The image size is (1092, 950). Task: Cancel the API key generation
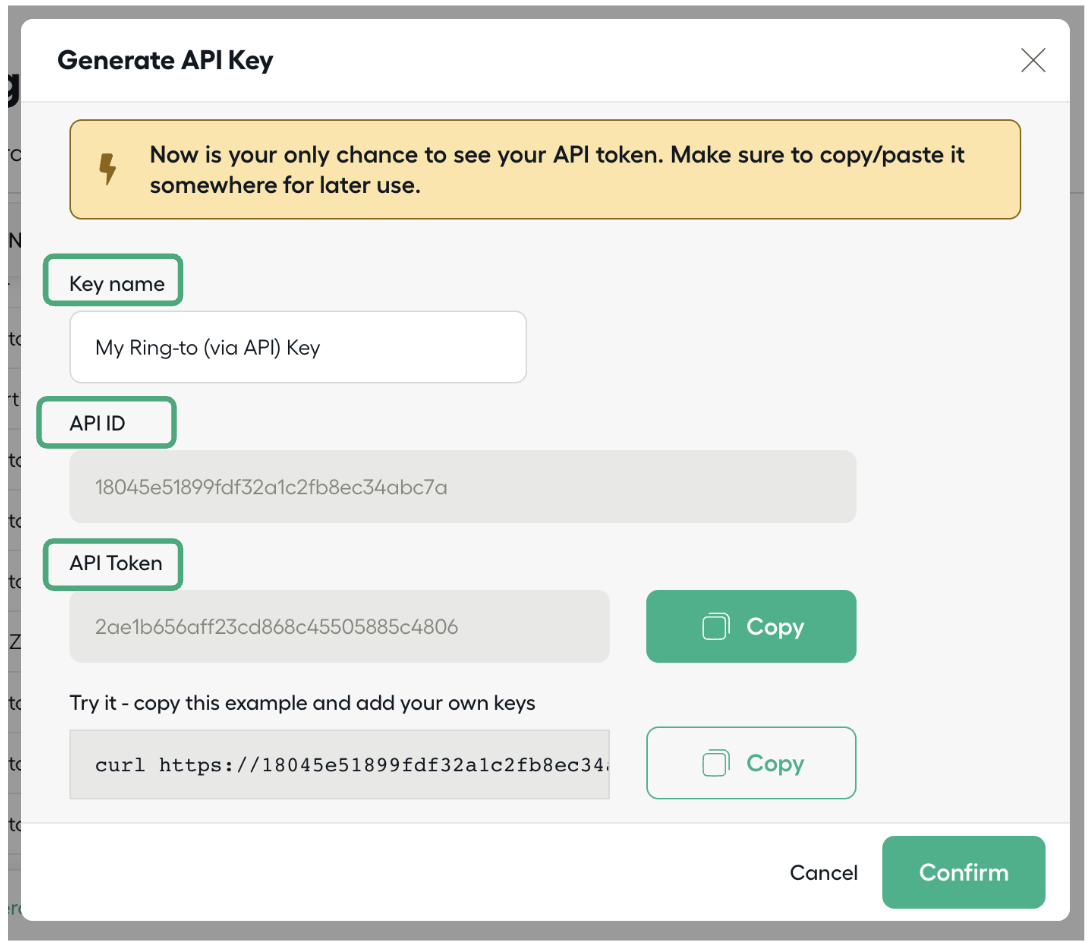pos(823,873)
